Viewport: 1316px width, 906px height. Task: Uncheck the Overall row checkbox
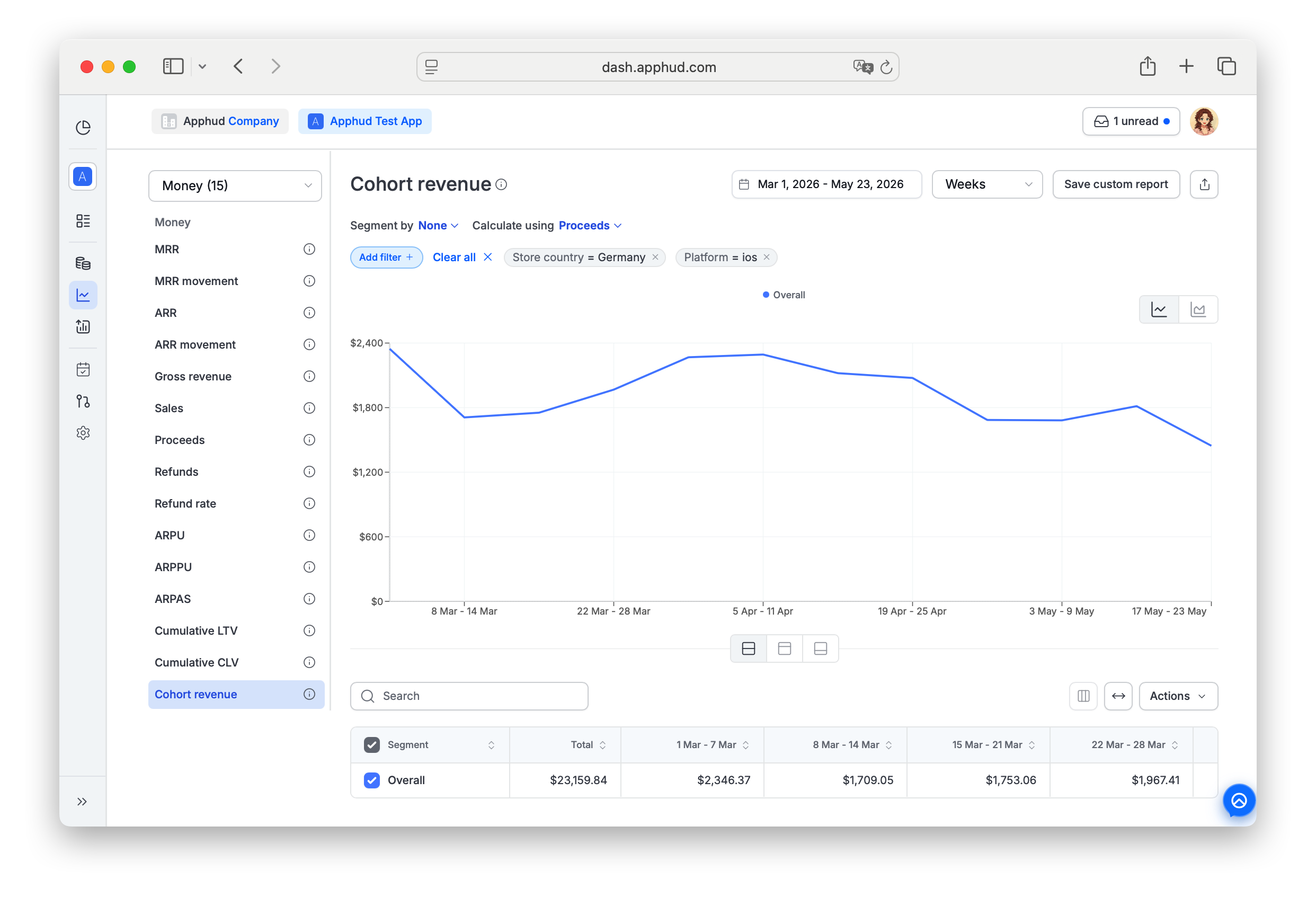[x=372, y=781]
